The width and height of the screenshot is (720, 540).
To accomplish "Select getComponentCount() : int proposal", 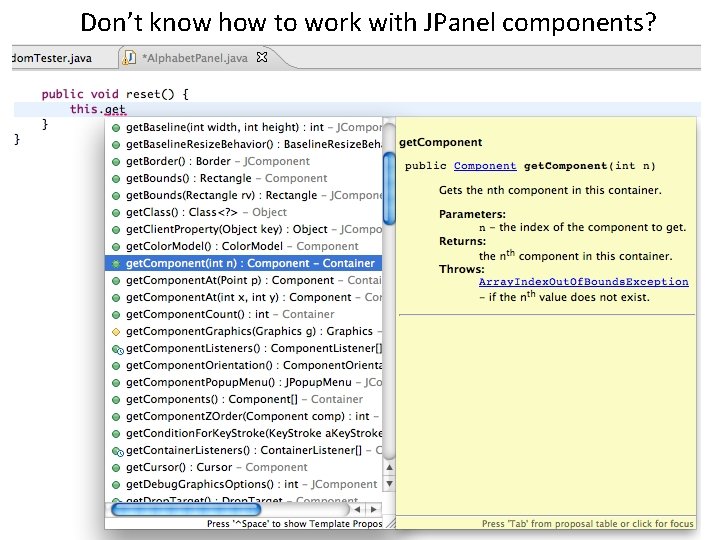I will (x=243, y=314).
